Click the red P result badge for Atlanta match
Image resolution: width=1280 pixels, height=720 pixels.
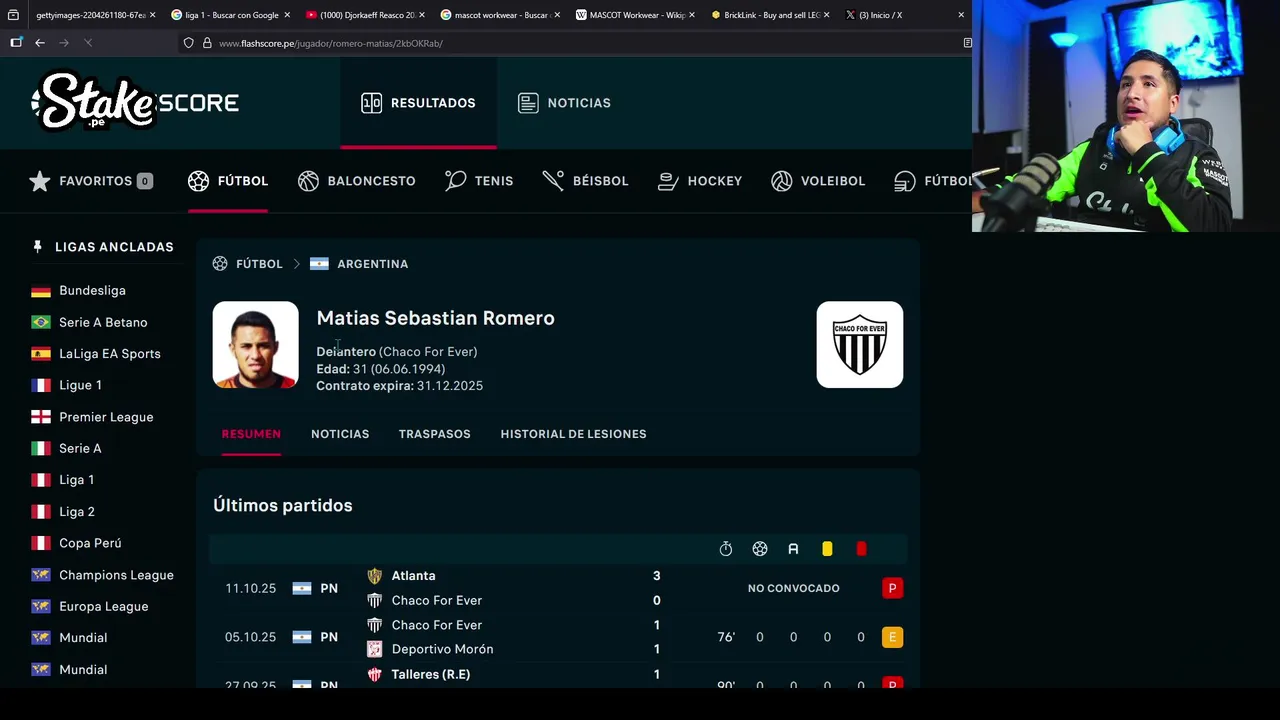coord(892,588)
